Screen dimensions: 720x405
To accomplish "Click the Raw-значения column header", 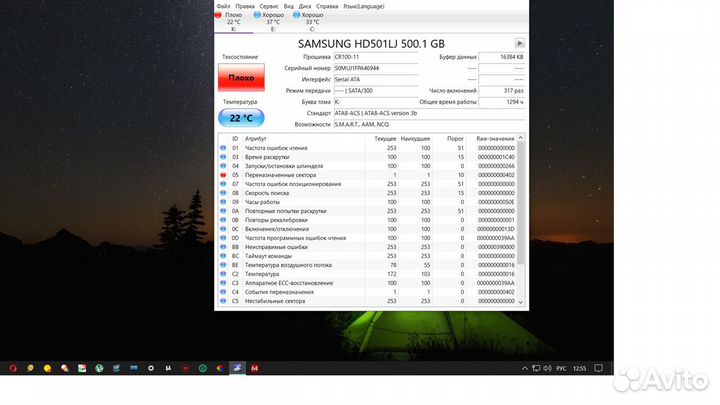I will pyautogui.click(x=495, y=139).
